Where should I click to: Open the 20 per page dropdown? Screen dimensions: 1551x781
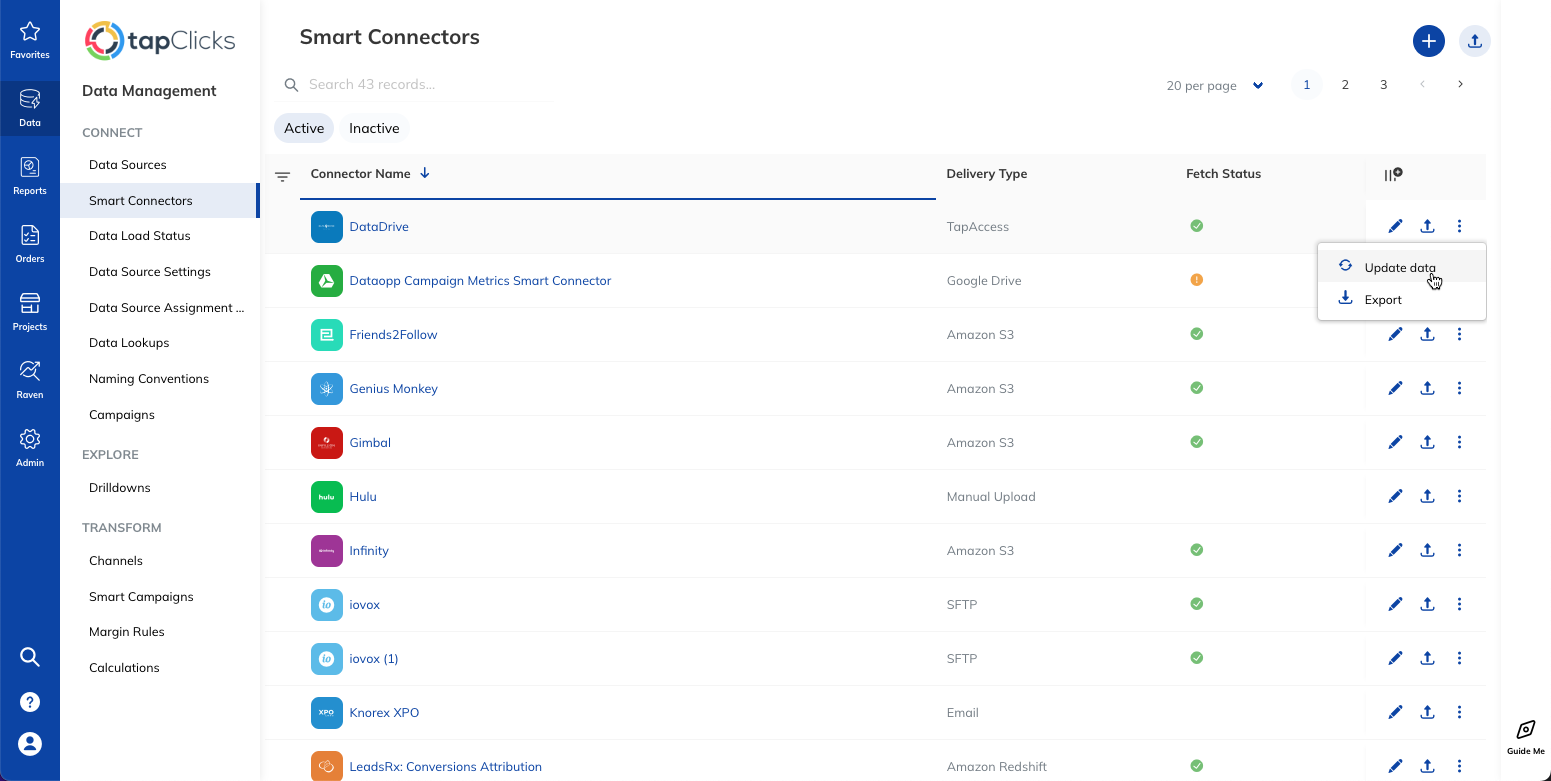tap(1215, 86)
